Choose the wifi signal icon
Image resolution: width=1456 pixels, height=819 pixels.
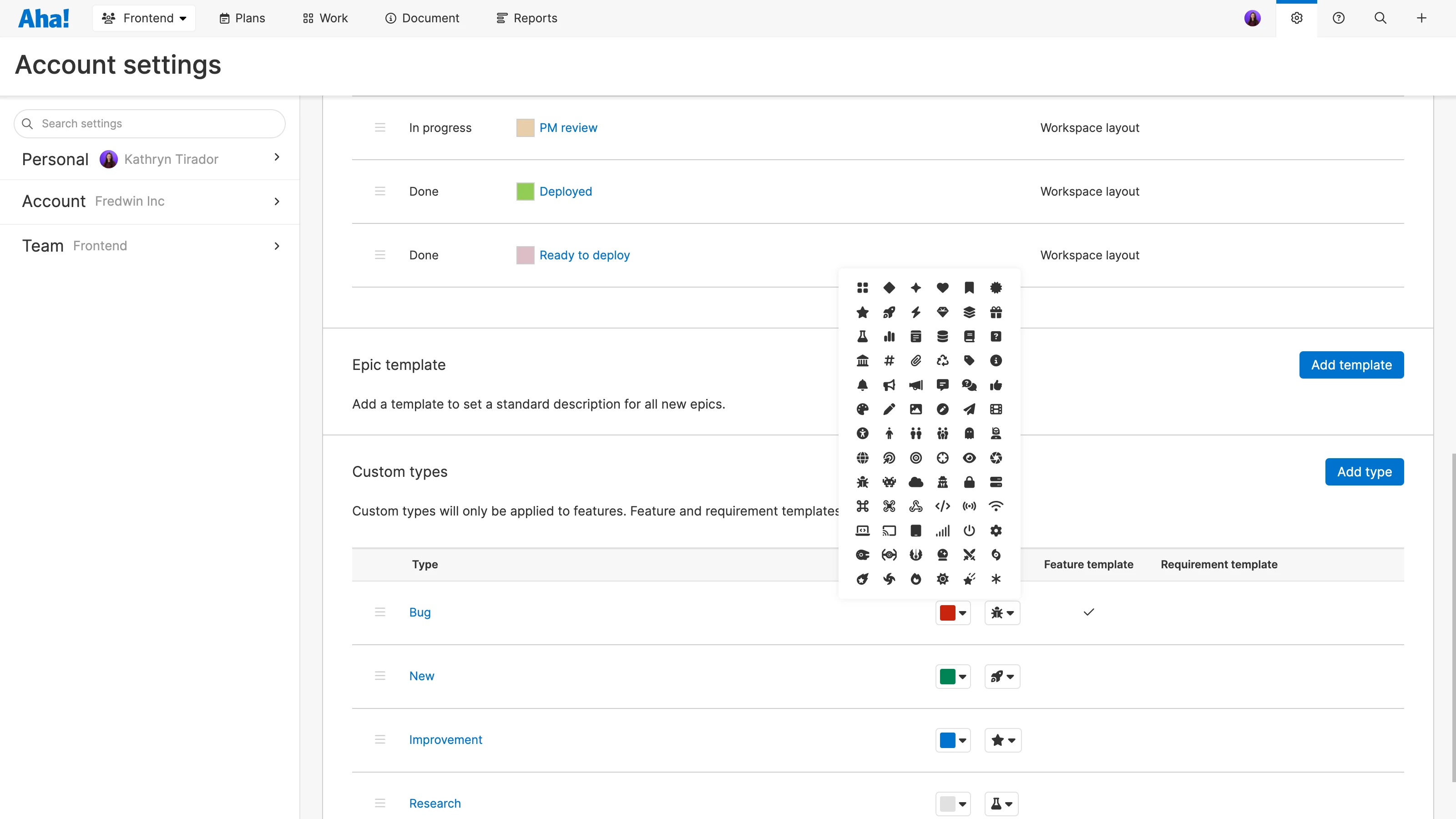[996, 506]
